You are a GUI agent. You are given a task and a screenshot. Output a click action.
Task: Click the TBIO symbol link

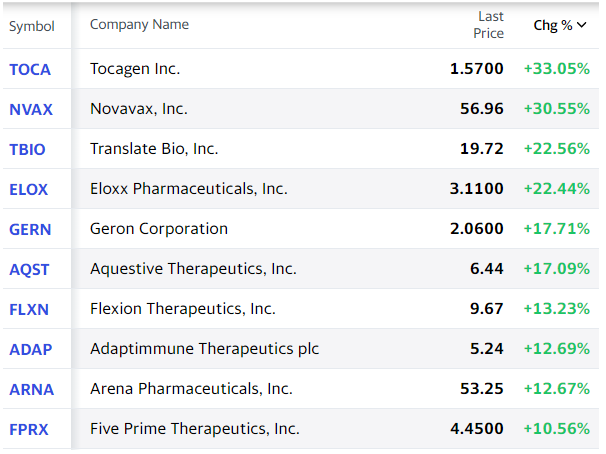coord(28,149)
